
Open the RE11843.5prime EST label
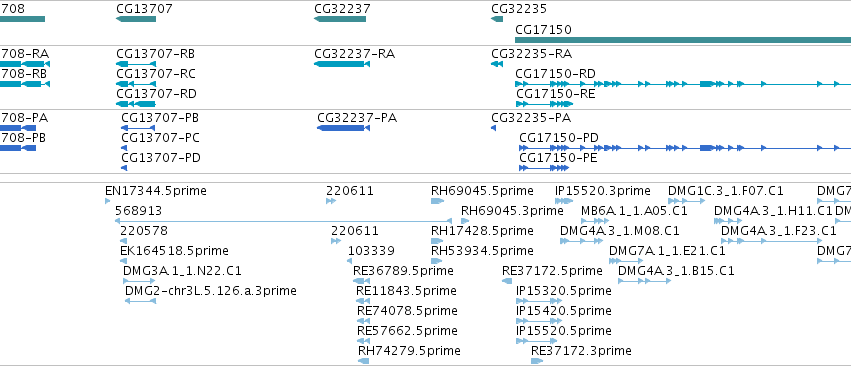(407, 291)
